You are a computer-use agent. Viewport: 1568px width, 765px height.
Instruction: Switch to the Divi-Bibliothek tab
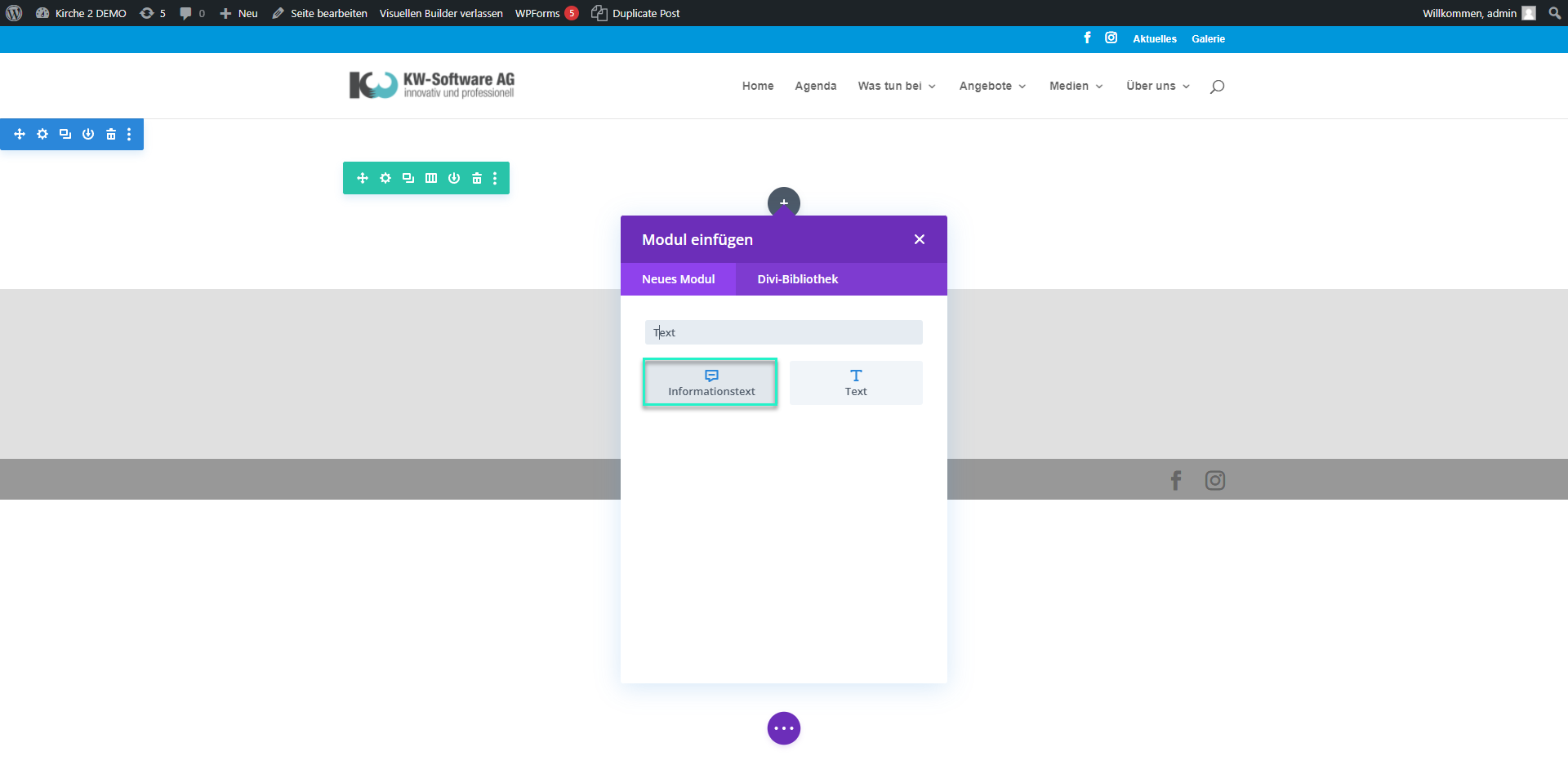tap(797, 279)
